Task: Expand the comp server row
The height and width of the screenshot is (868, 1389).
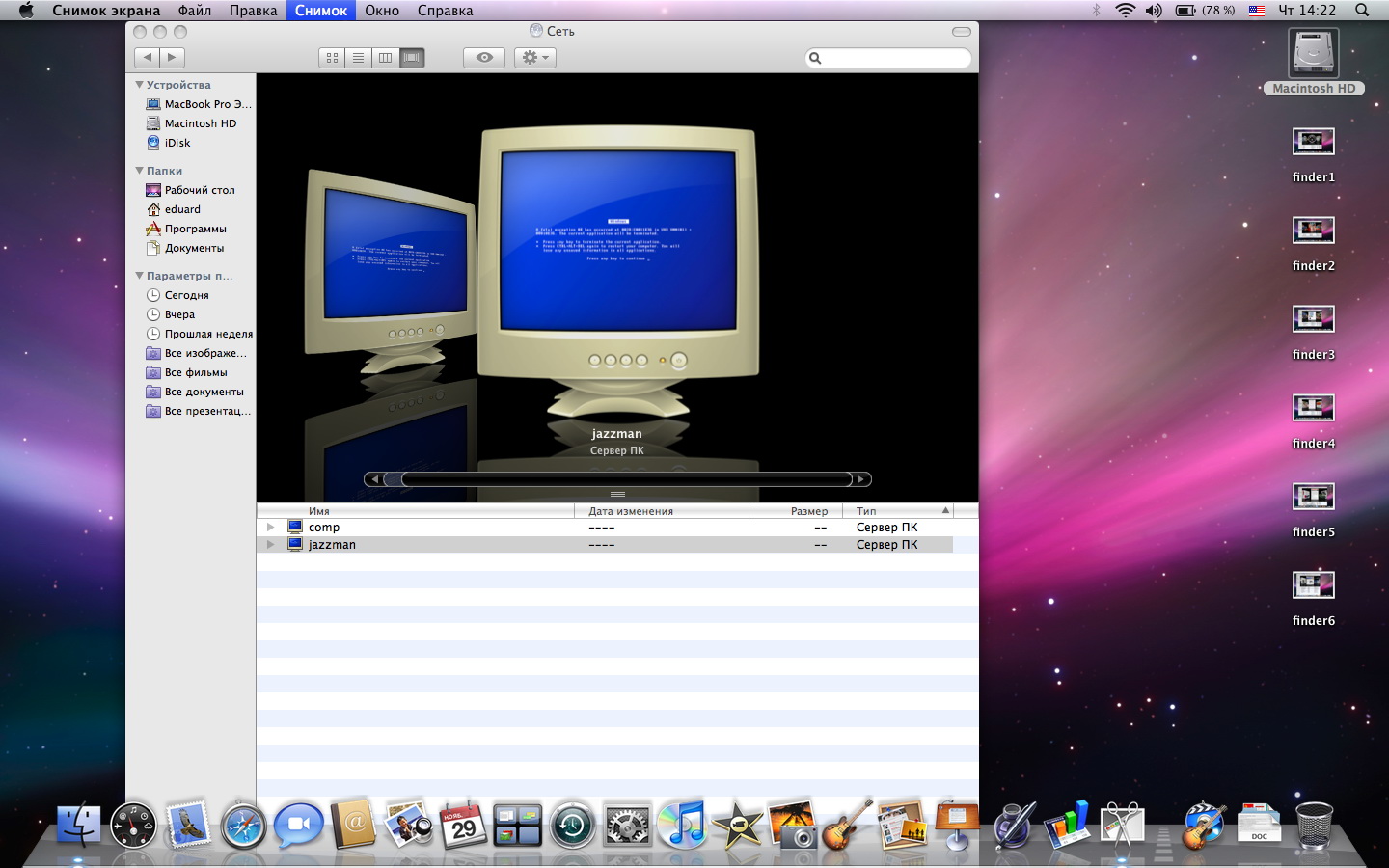Action: tap(271, 528)
